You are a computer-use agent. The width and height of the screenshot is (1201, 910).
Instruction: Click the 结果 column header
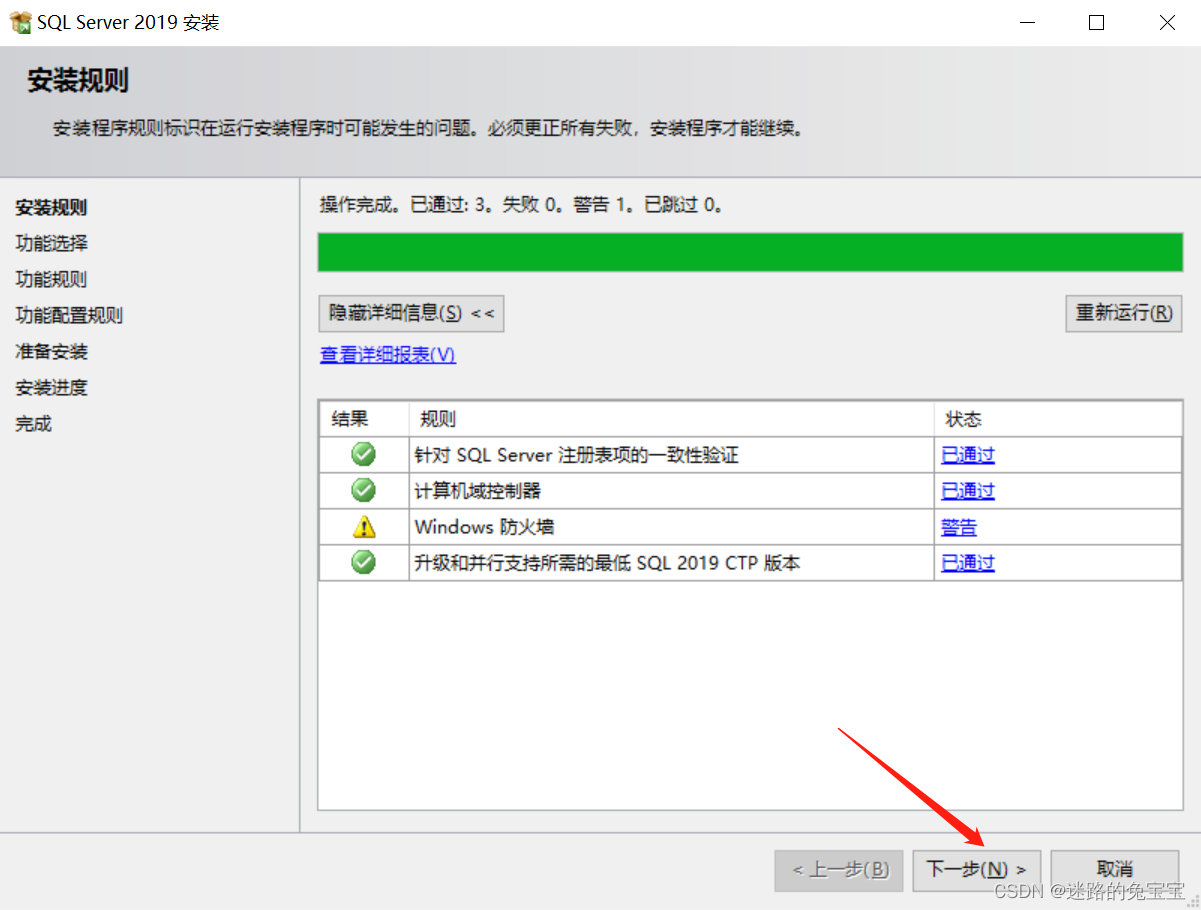point(364,419)
